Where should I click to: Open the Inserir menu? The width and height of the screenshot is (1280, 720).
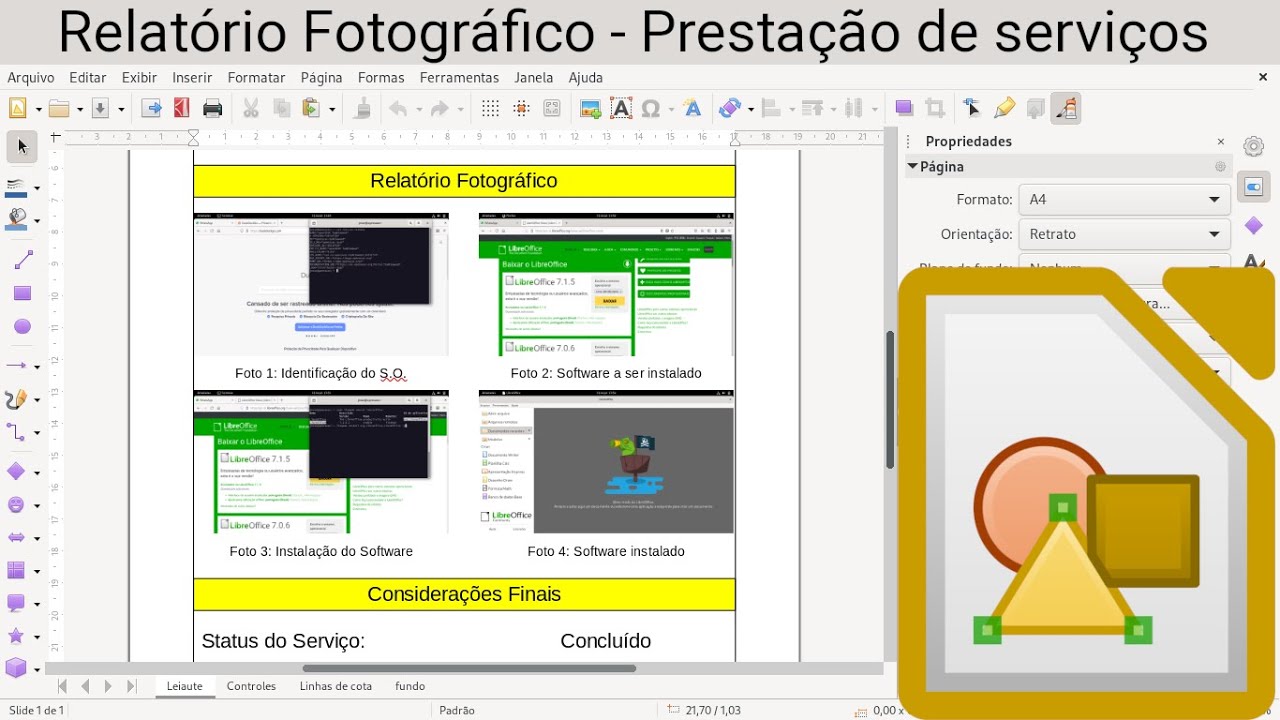[192, 77]
